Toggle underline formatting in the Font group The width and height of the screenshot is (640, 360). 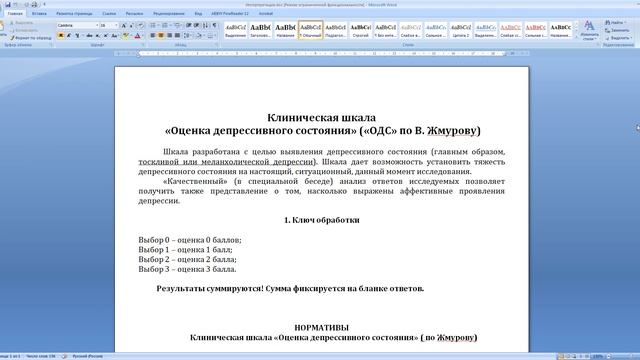[77, 36]
